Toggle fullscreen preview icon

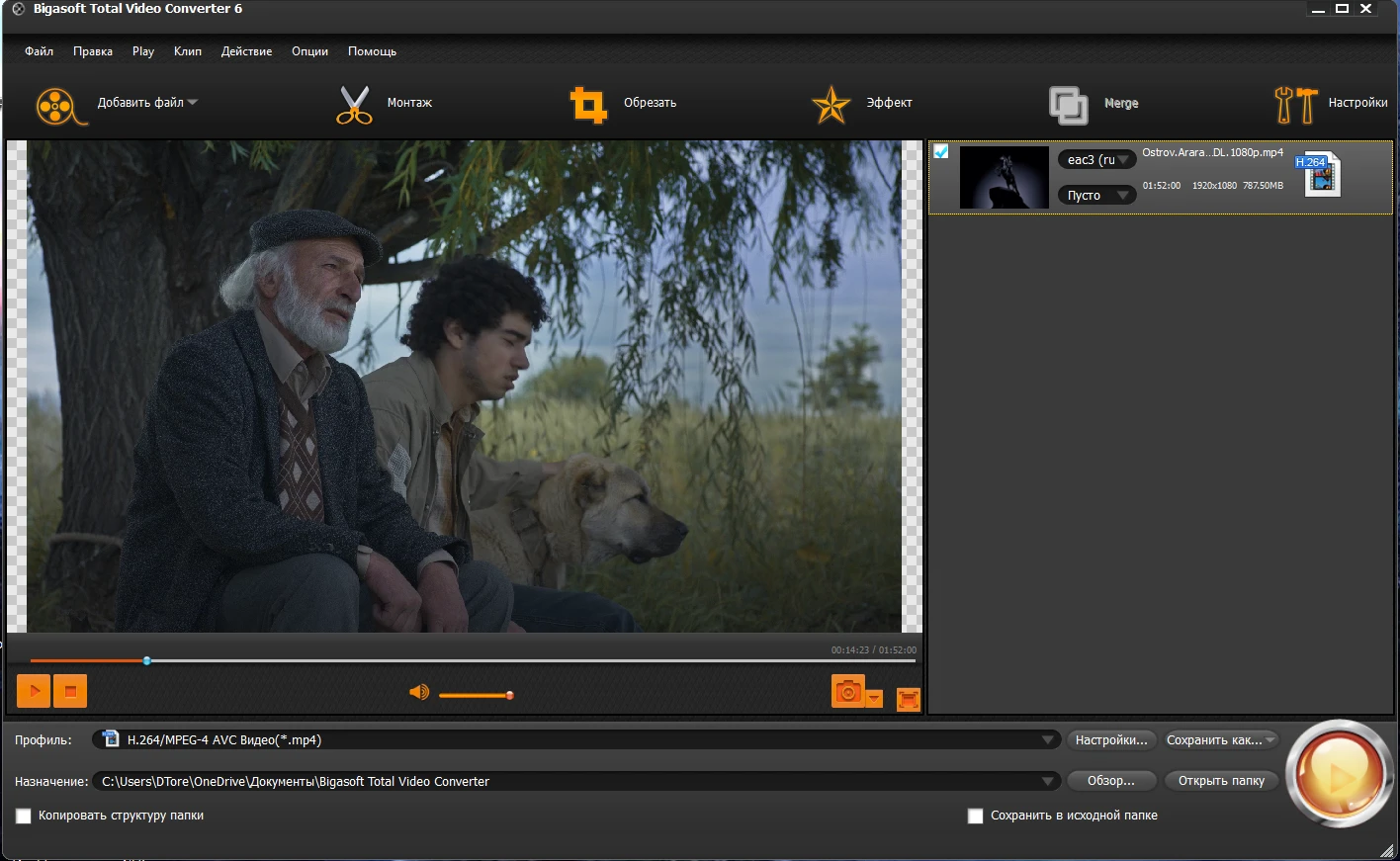click(x=908, y=699)
